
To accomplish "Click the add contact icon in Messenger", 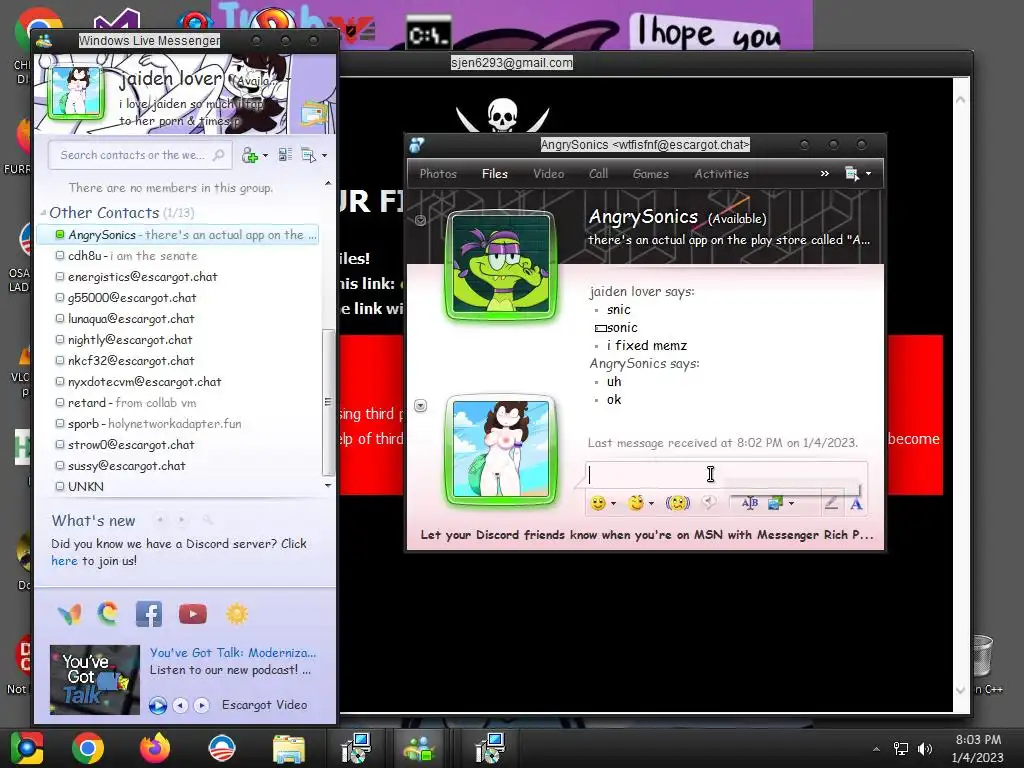I will pos(249,155).
